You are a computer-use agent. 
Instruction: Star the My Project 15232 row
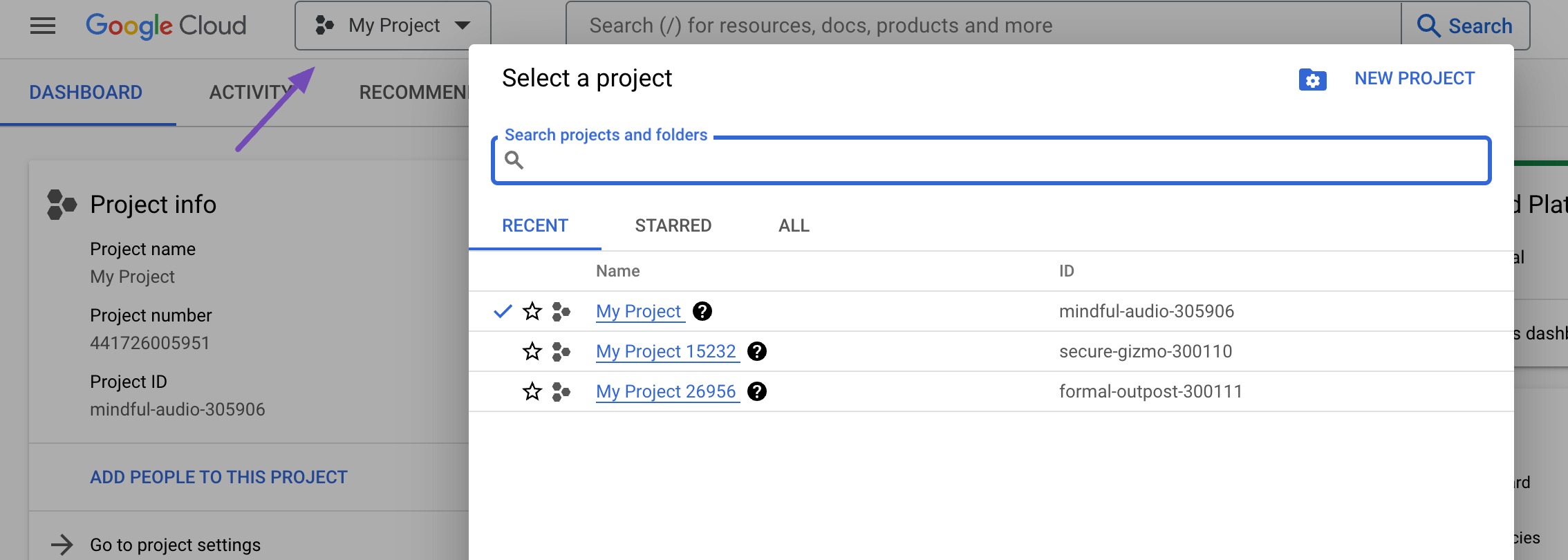click(x=532, y=351)
